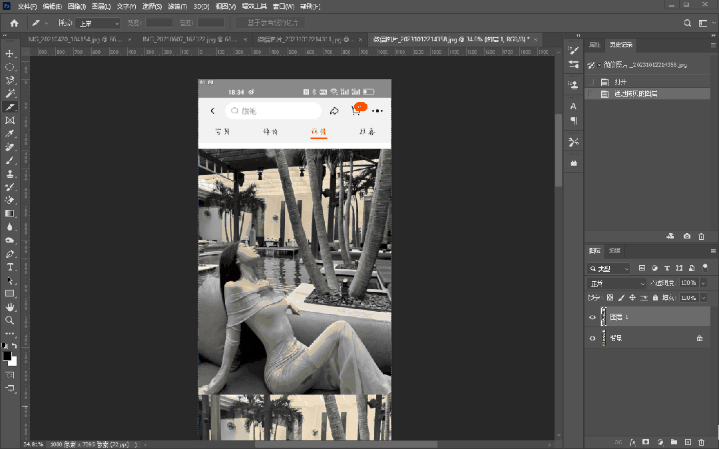Click the 基于参考线的切片 button
This screenshot has height=449, width=719.
pos(272,22)
